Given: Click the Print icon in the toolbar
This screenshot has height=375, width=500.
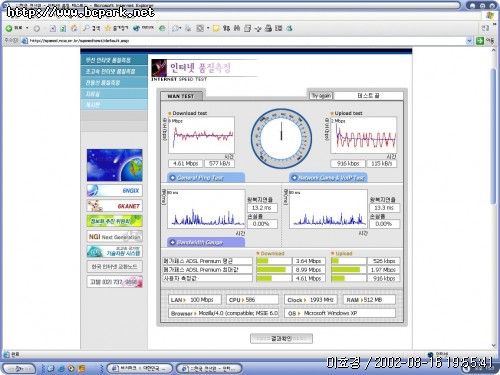Looking at the screenshot, I should point(268,29).
